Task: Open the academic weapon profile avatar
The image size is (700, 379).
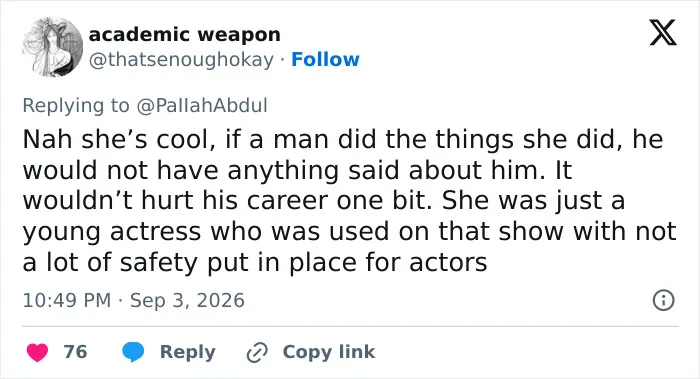Action: coord(53,47)
